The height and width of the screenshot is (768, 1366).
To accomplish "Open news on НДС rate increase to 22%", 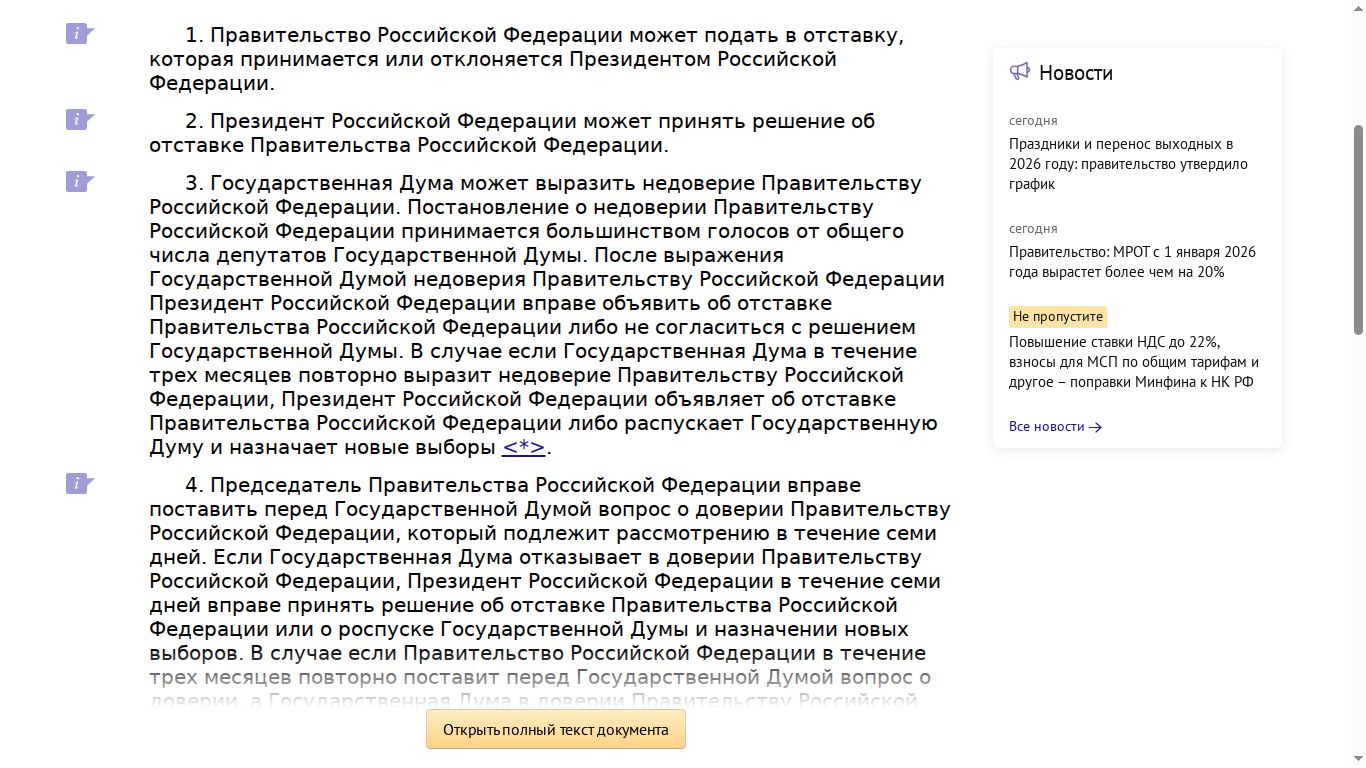I will [1133, 362].
